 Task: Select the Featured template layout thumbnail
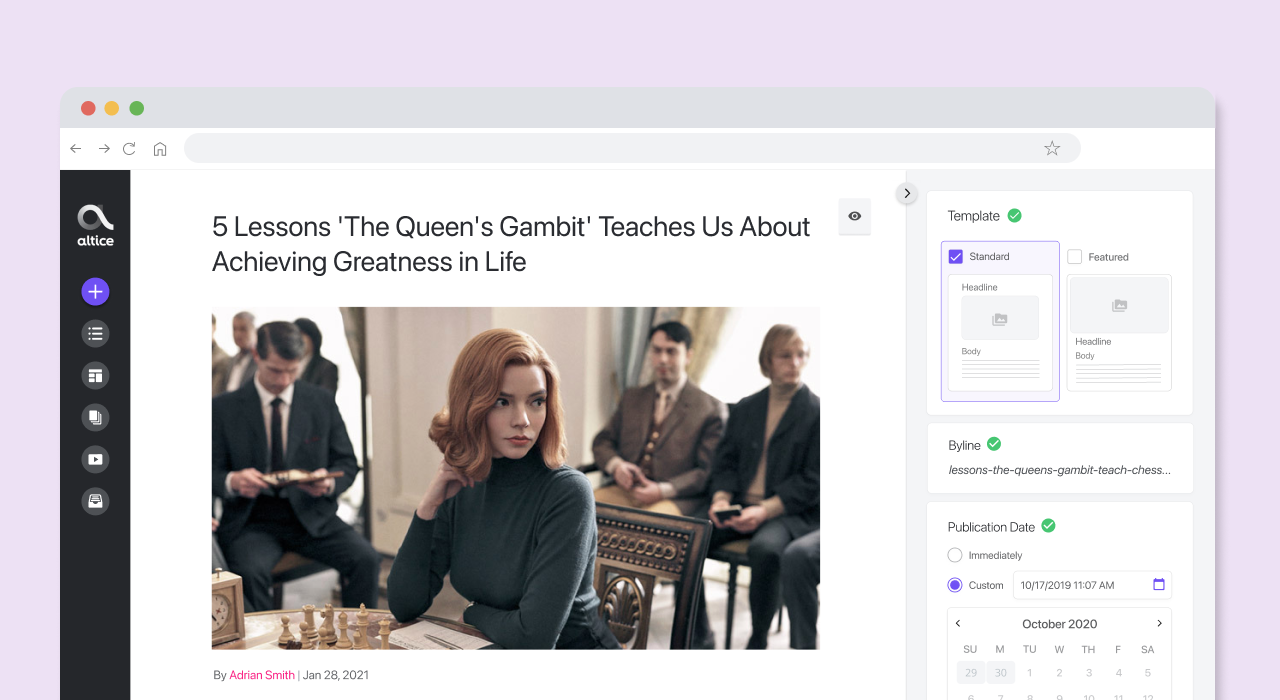coord(1119,332)
